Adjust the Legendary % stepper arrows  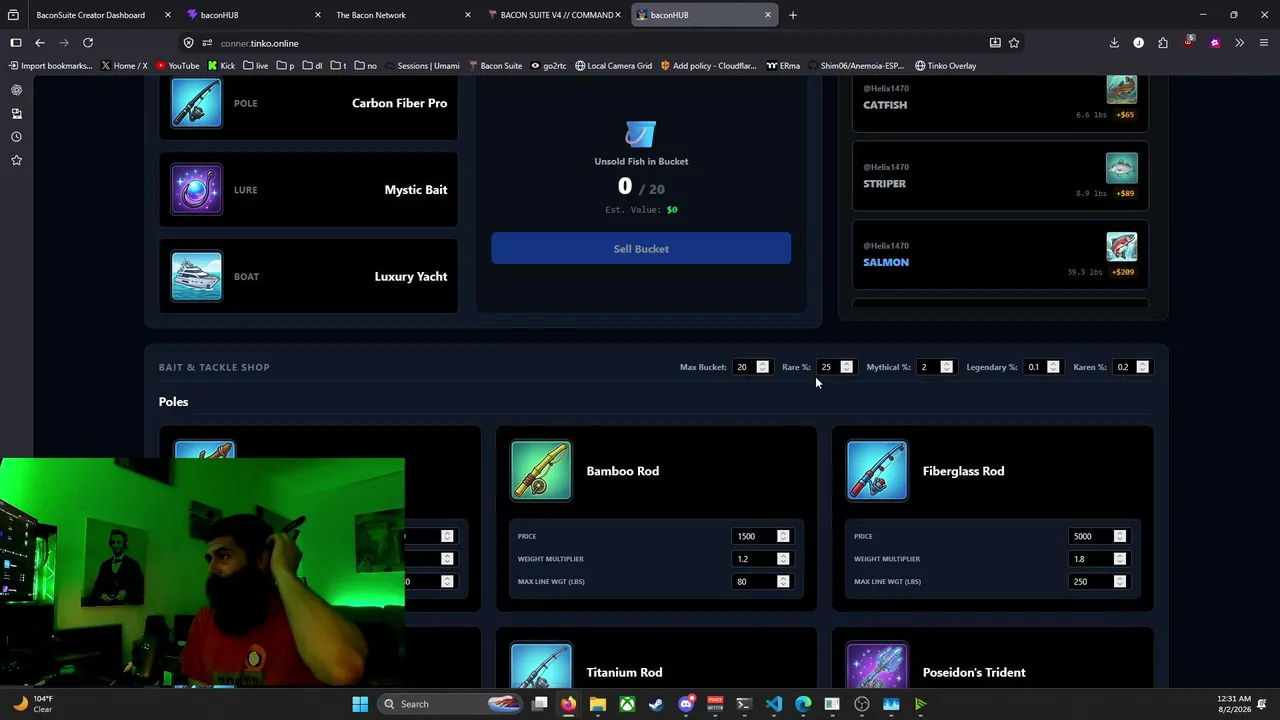click(x=1053, y=367)
